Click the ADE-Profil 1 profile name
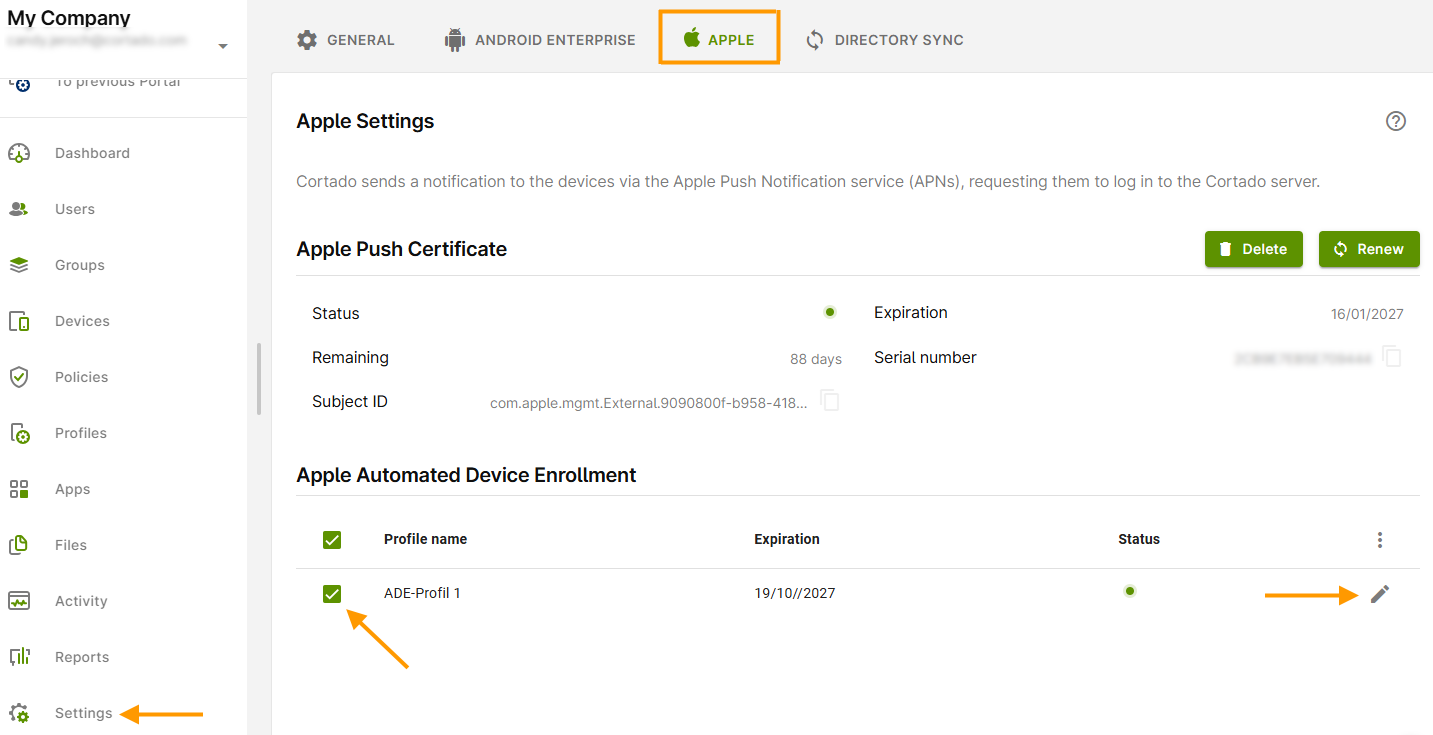This screenshot has width=1433, height=735. [422, 593]
